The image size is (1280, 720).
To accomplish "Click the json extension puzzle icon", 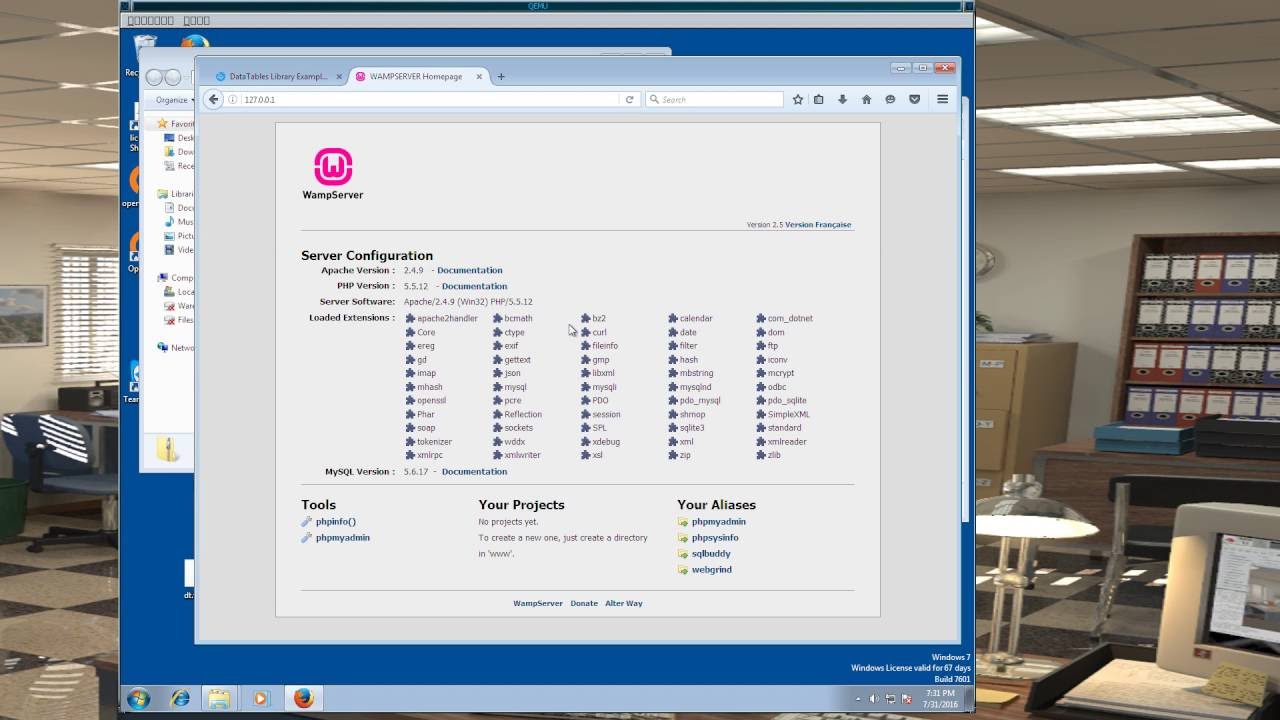I will (498, 373).
